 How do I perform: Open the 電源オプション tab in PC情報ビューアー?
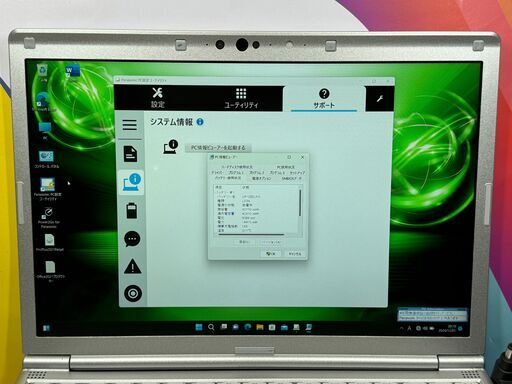coord(261,178)
